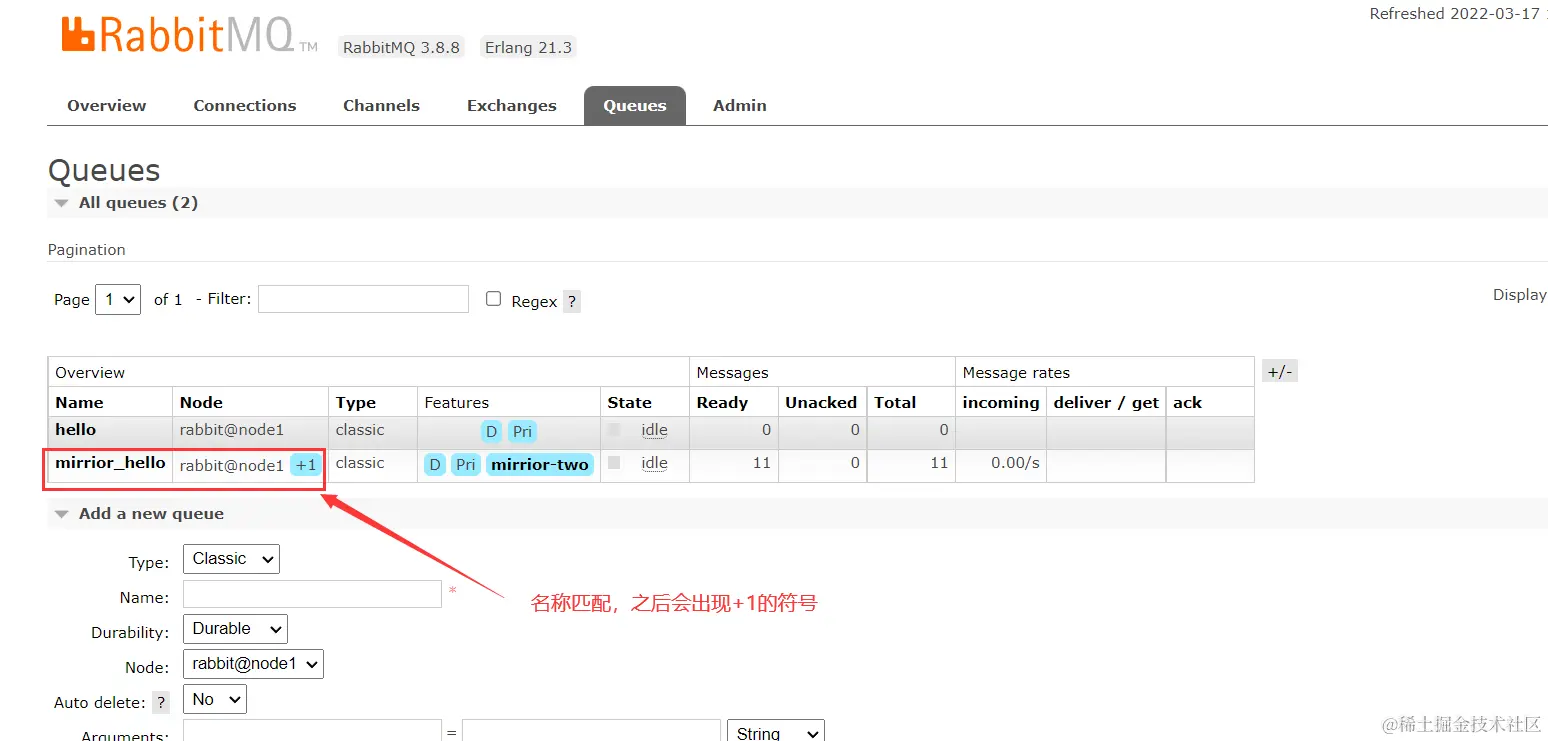The height and width of the screenshot is (741, 1548).
Task: Collapse the Add a new queue section
Action: point(138,514)
